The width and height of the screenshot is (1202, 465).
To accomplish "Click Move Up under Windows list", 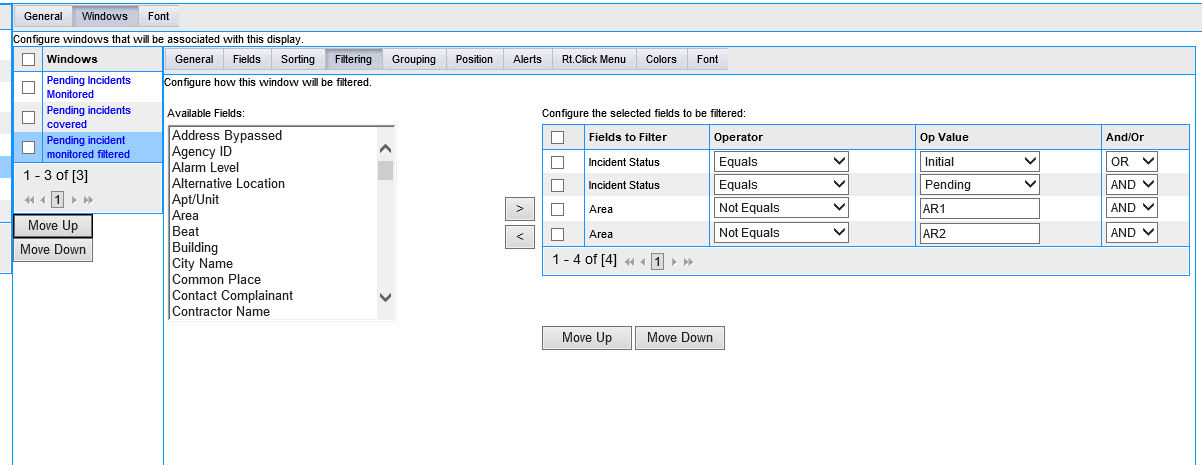I will coord(53,226).
